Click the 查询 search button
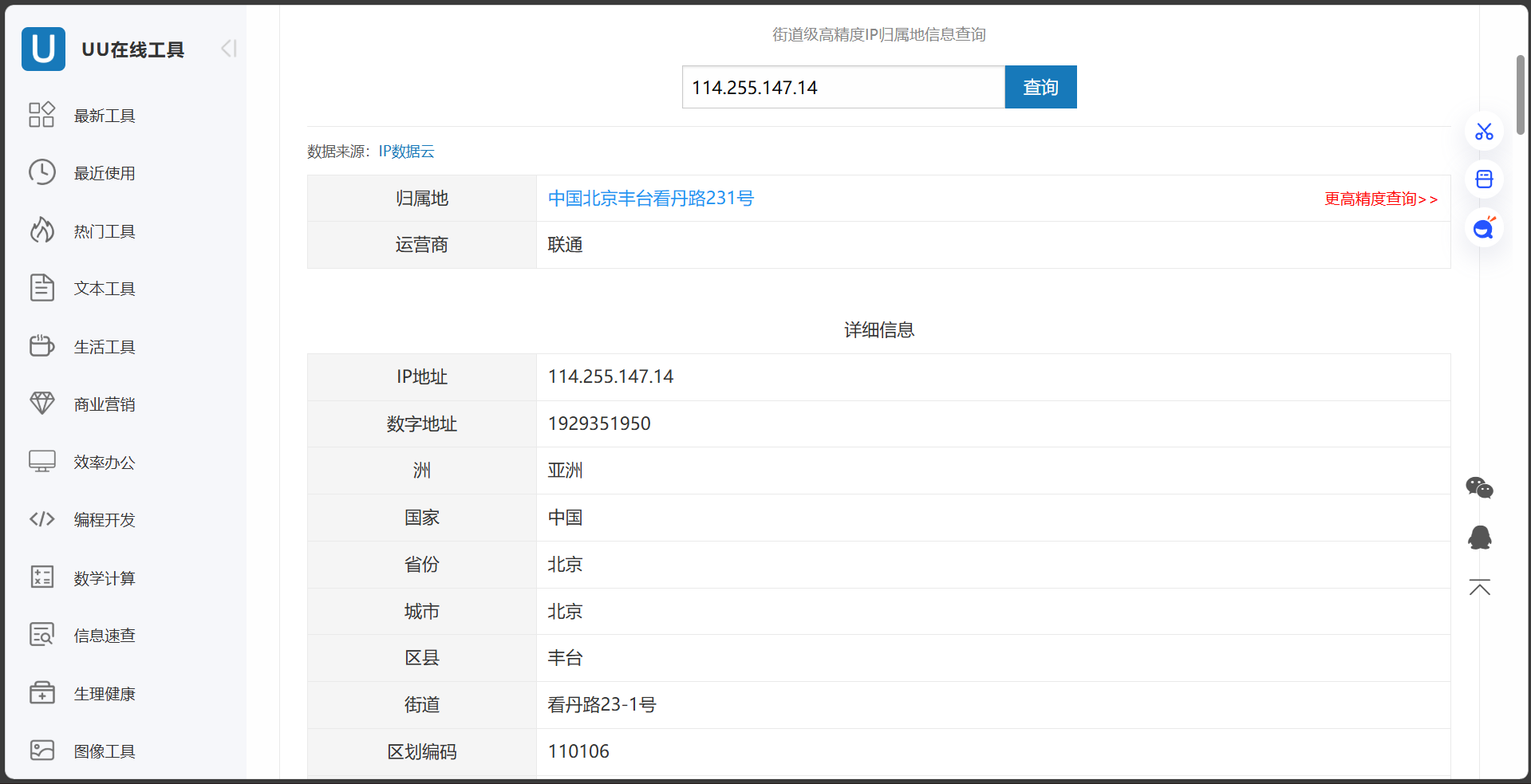This screenshot has height=784, width=1531. point(1040,87)
